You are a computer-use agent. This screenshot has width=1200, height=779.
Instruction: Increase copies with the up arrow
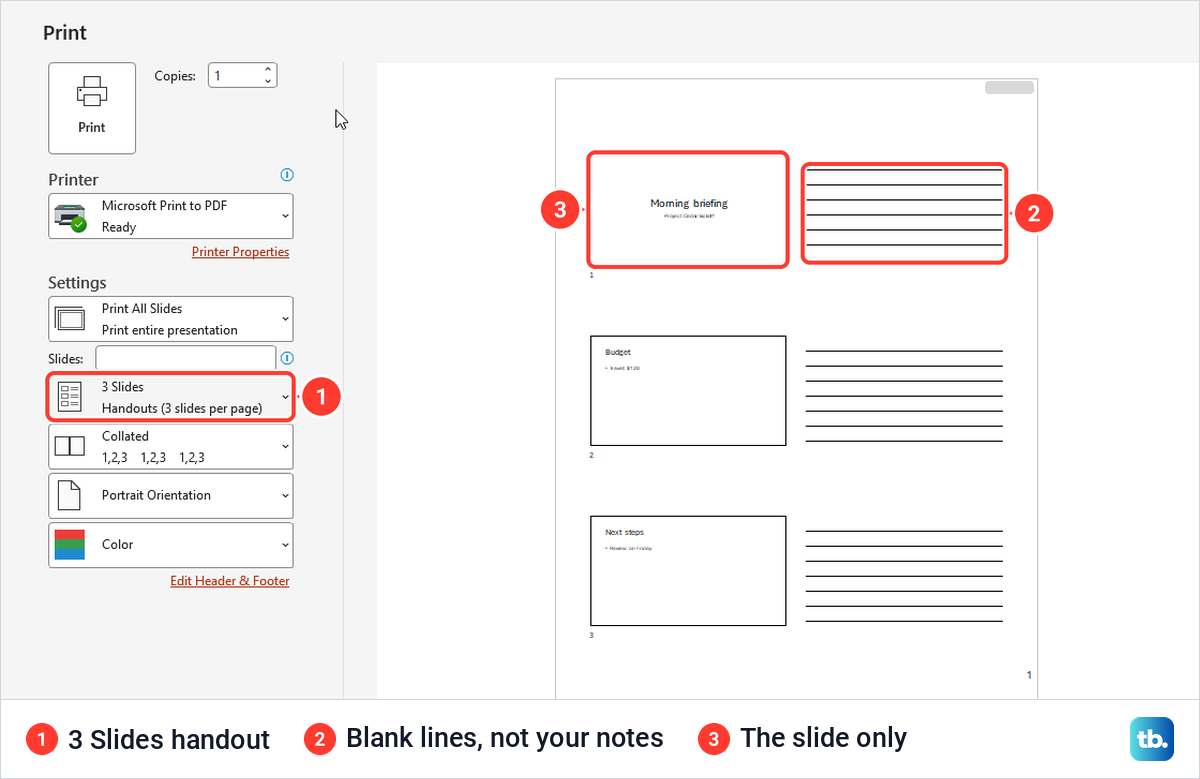(267, 70)
